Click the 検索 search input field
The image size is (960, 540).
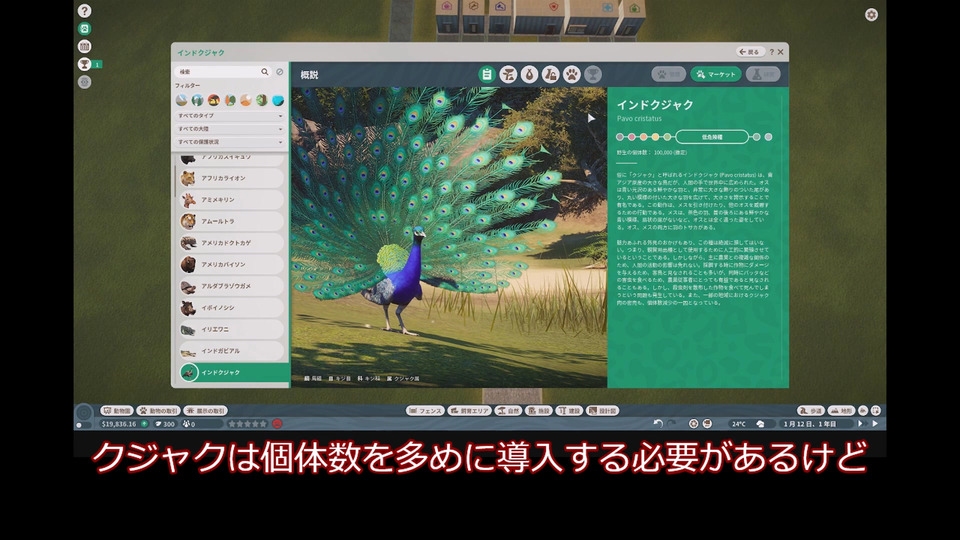[x=223, y=72]
